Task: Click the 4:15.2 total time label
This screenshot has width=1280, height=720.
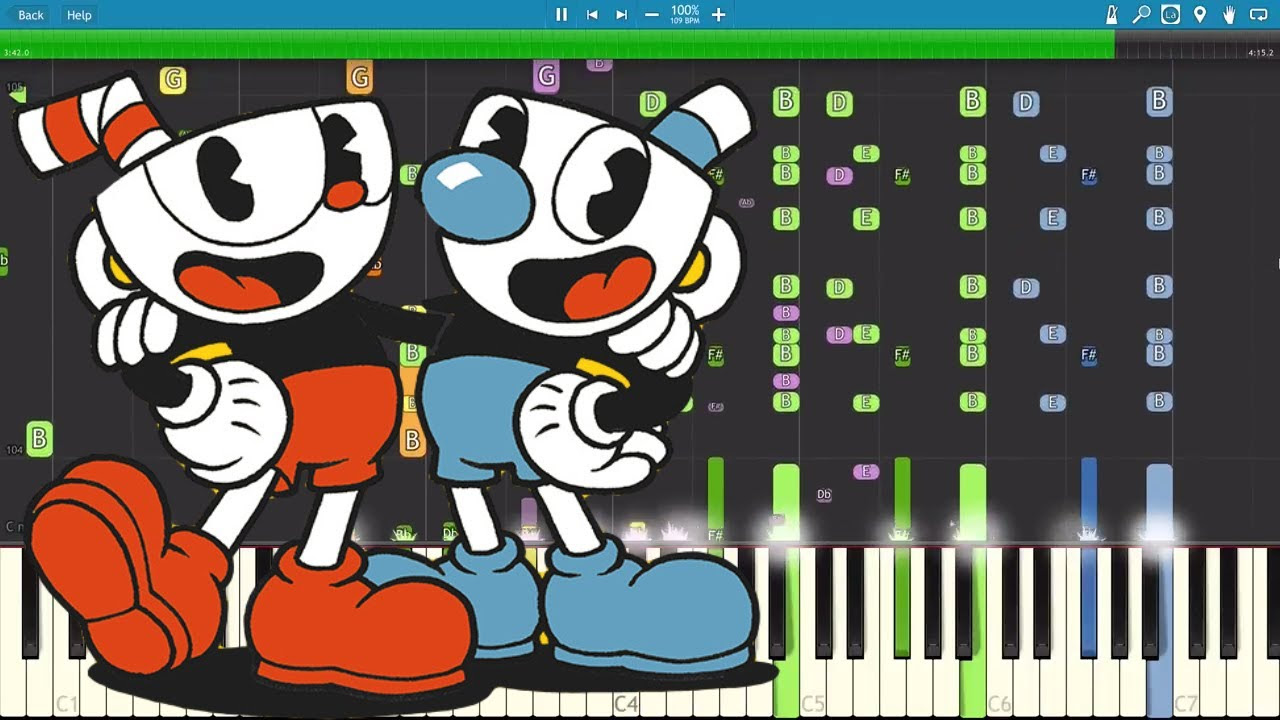Action: [1261, 53]
